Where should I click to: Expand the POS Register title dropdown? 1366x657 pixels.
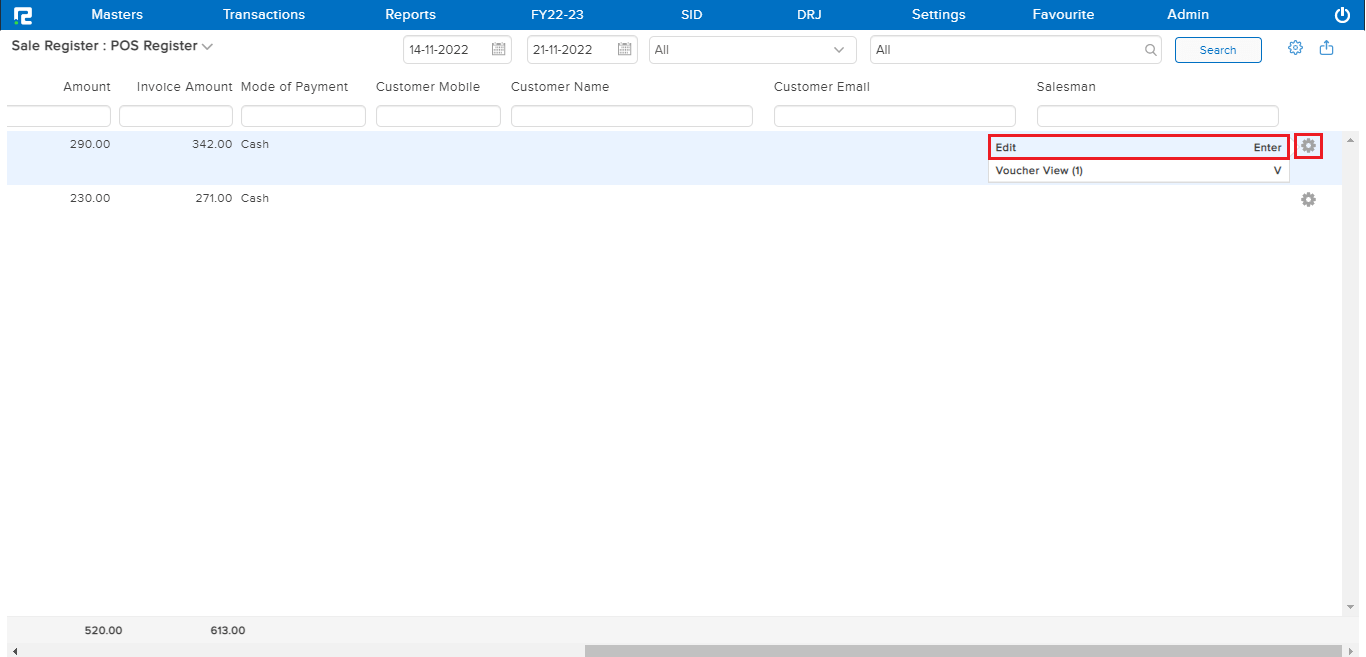[x=207, y=47]
